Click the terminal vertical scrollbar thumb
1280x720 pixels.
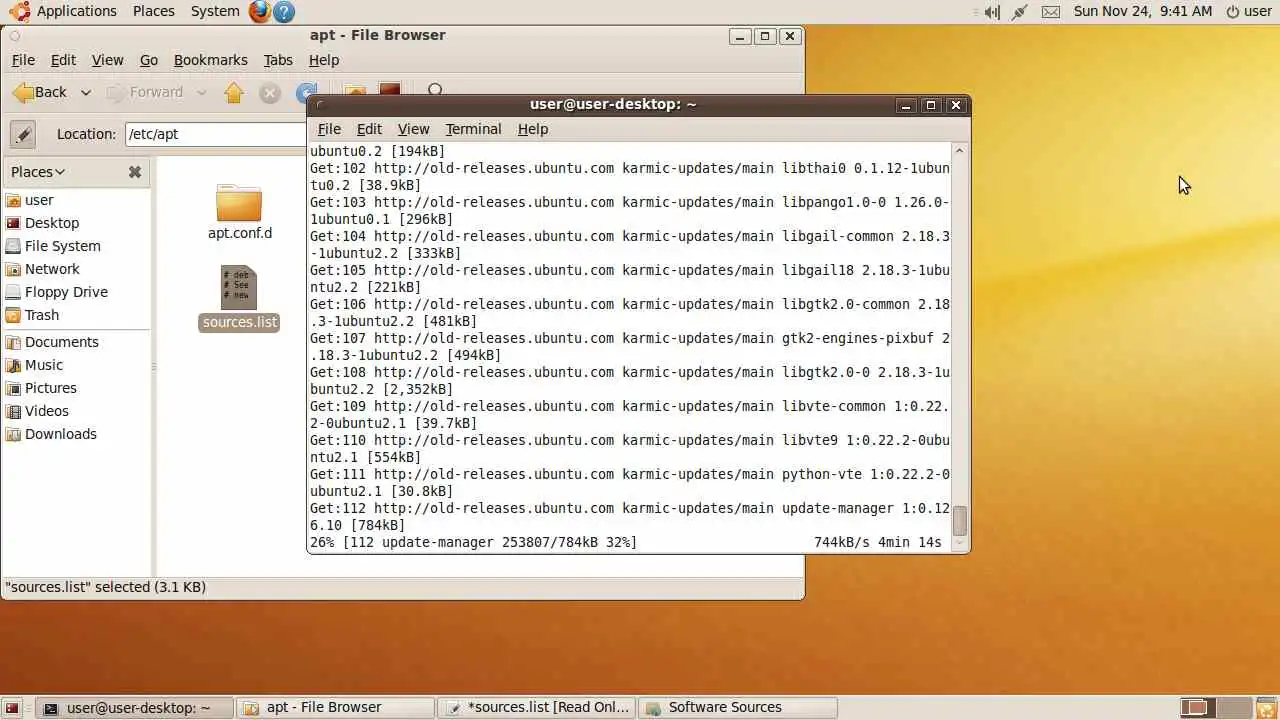(x=960, y=521)
